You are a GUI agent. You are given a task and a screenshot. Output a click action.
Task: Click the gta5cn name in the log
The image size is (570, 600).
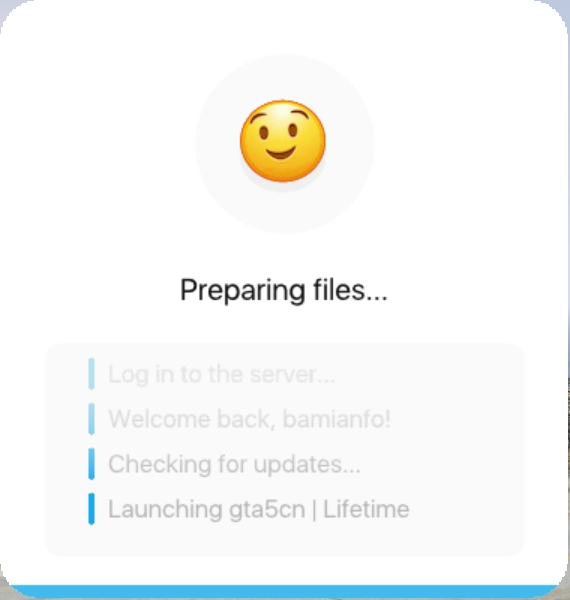(x=267, y=510)
